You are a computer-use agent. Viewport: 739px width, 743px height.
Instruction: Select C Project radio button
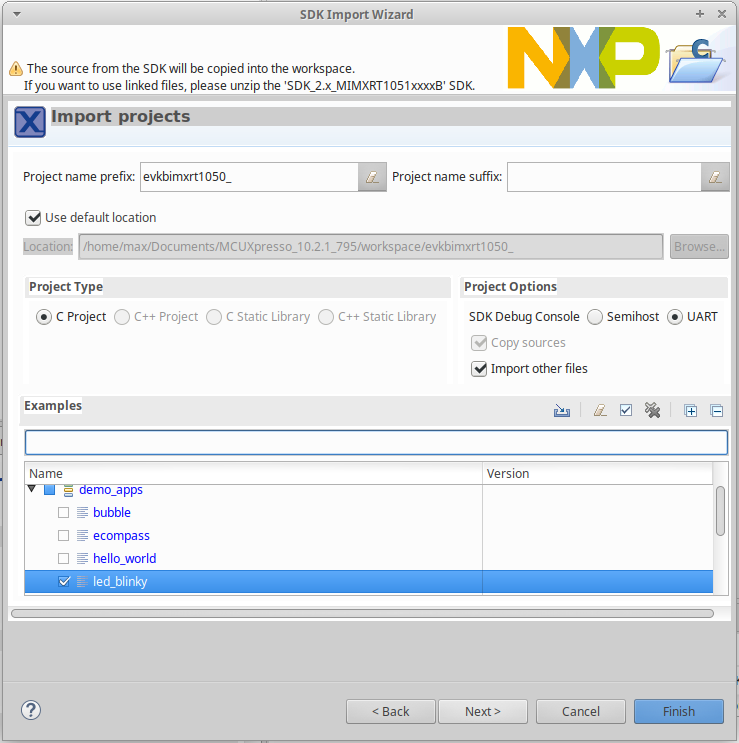(x=44, y=317)
